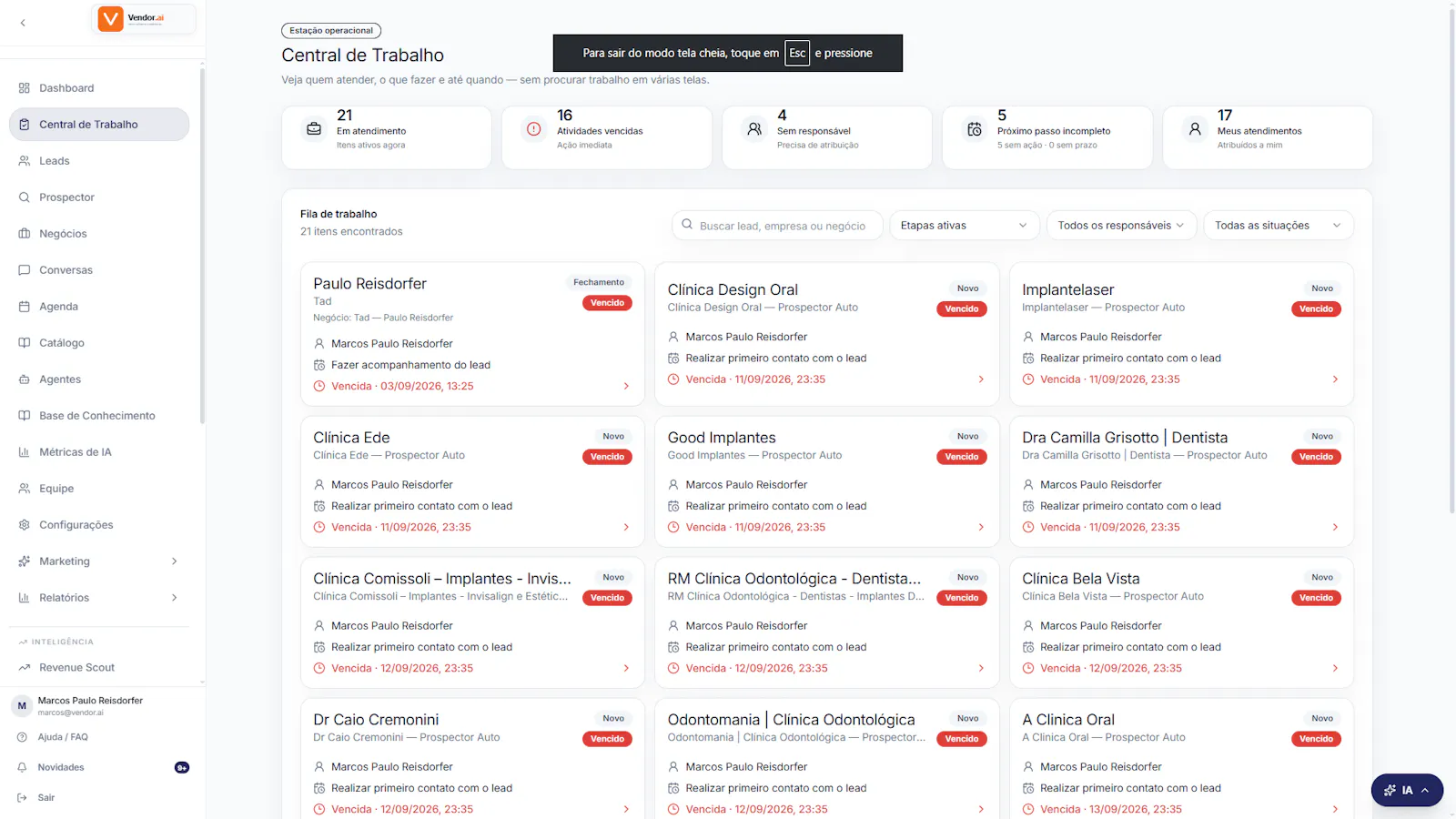Image resolution: width=1456 pixels, height=819 pixels.
Task: Open the Negócios menu item
Action: point(99,234)
